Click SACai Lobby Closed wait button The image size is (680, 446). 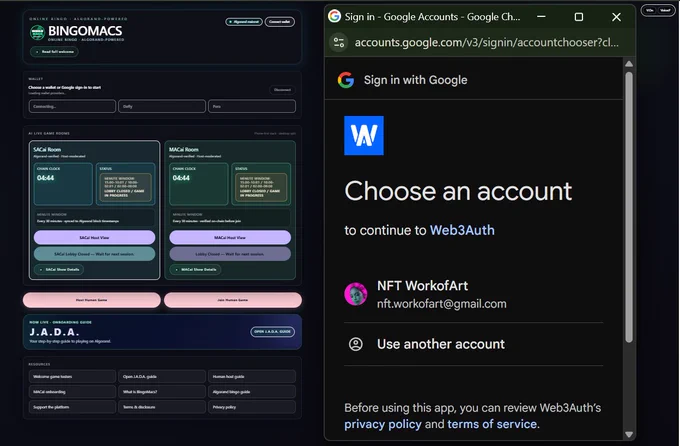tap(94, 254)
